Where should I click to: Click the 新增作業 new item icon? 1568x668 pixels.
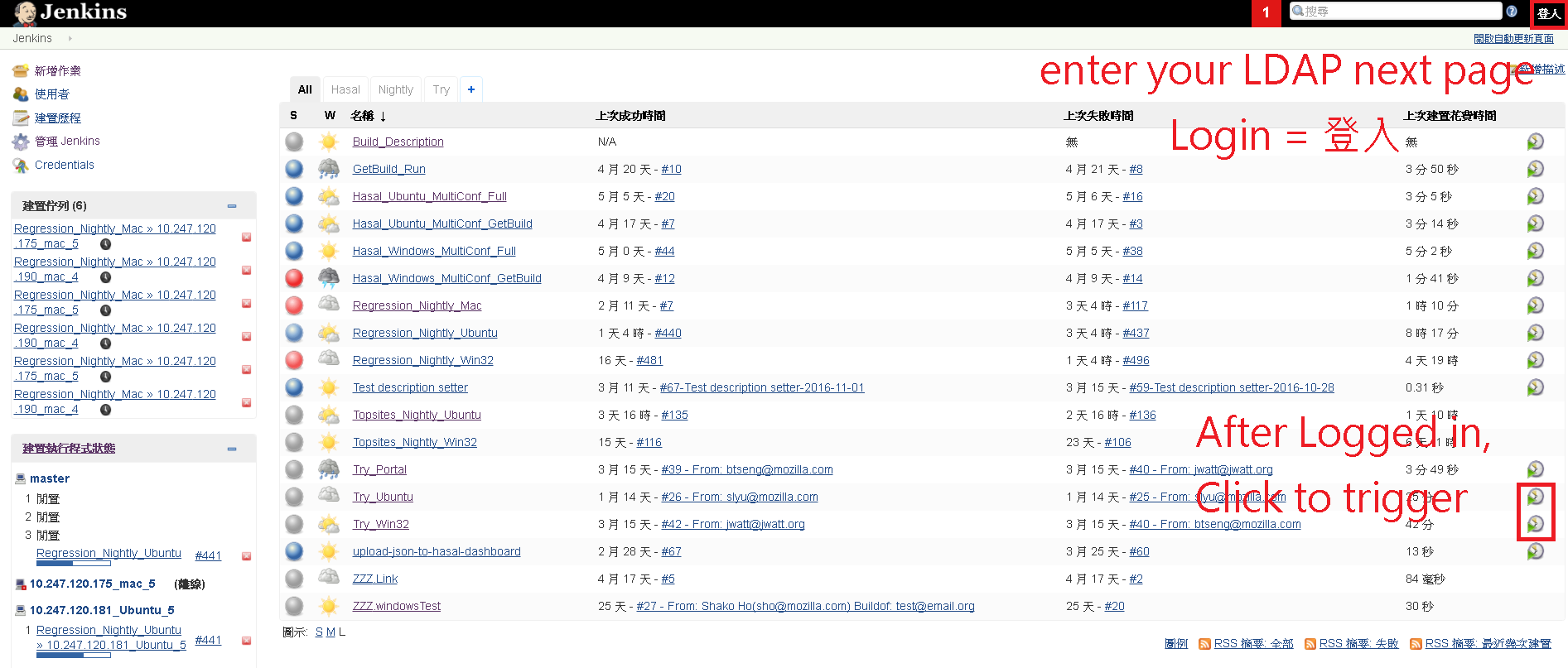point(21,71)
